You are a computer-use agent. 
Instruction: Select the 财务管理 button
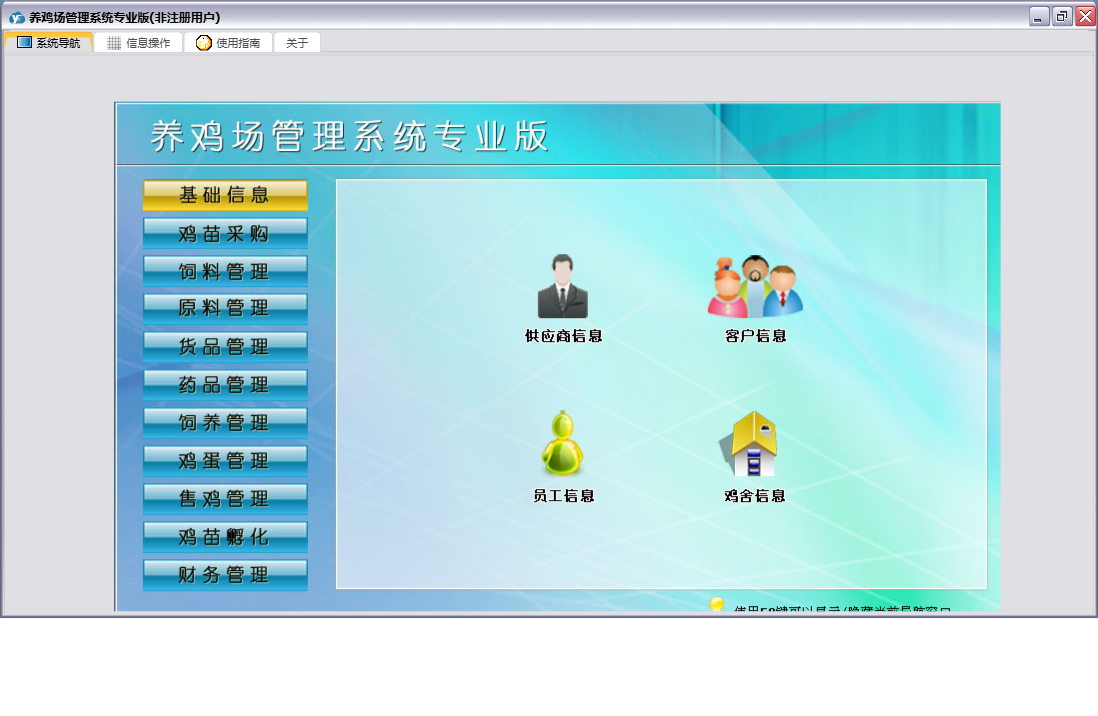click(x=225, y=574)
